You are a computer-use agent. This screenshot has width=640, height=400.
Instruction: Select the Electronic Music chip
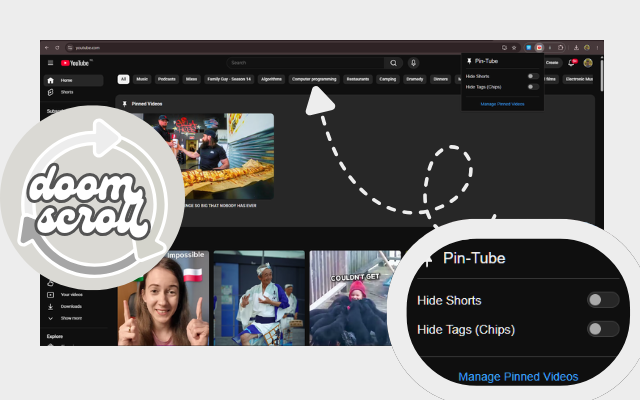tap(579, 79)
